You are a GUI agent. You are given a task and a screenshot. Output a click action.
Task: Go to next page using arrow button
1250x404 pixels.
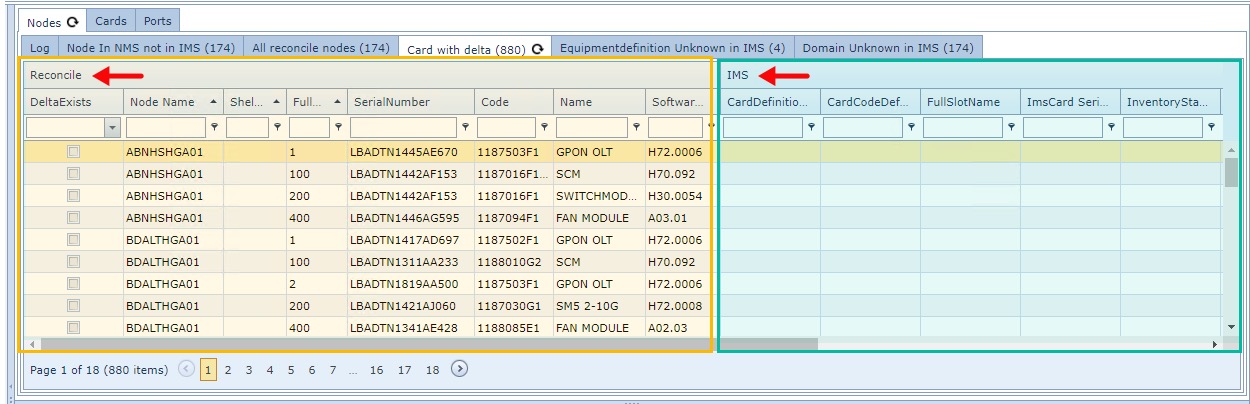[x=459, y=369]
